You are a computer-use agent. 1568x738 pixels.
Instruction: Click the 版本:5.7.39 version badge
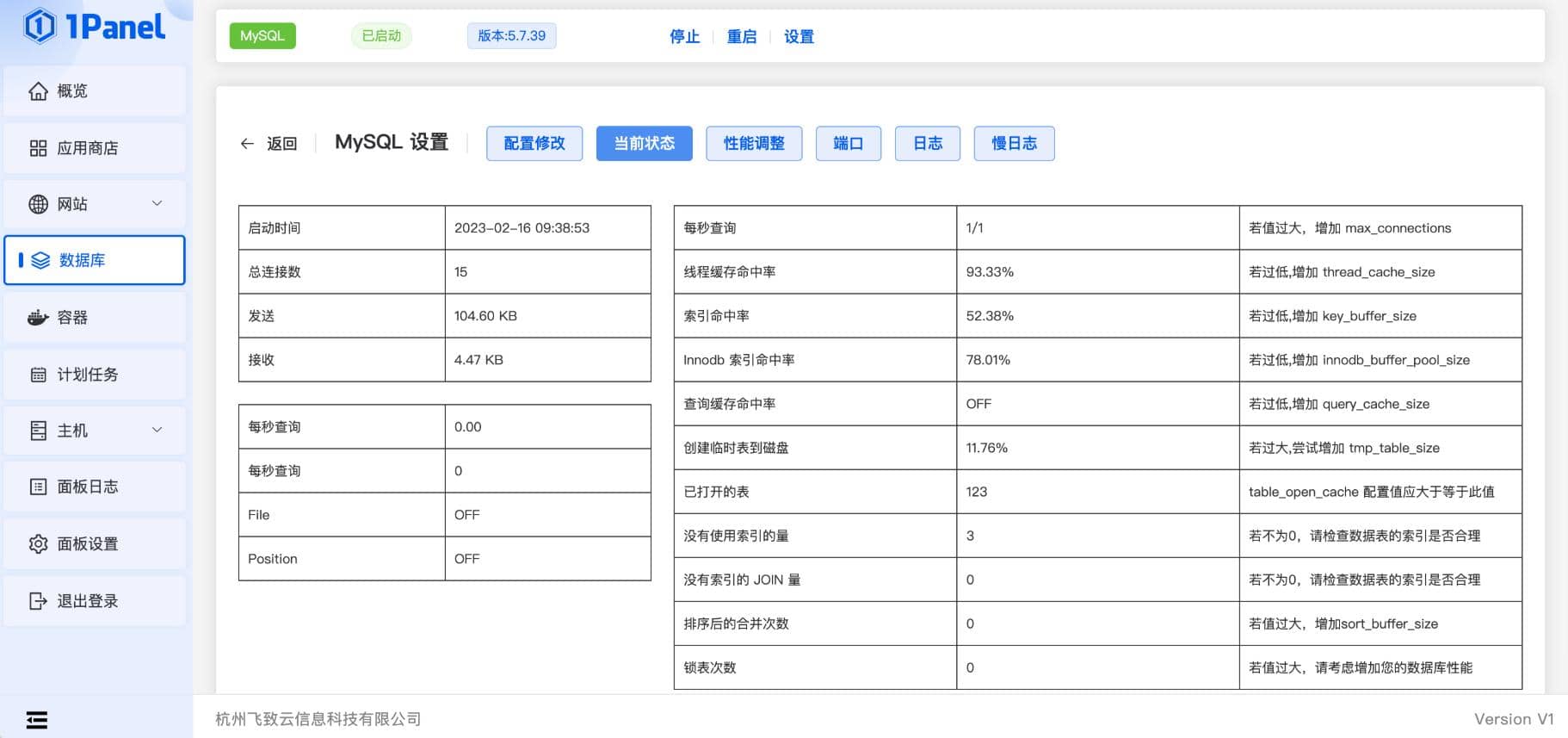pos(512,35)
